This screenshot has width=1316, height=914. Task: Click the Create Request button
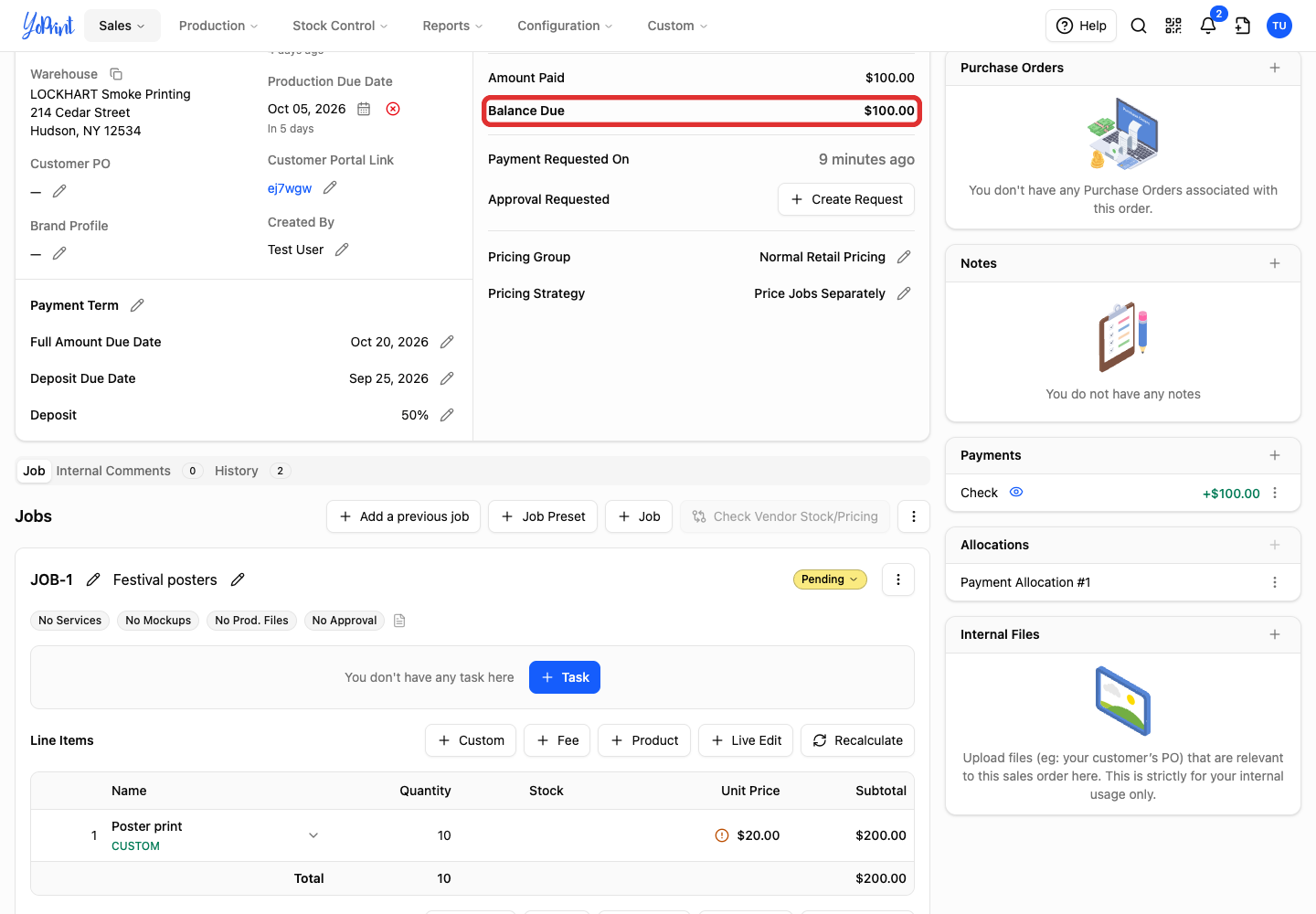[846, 199]
